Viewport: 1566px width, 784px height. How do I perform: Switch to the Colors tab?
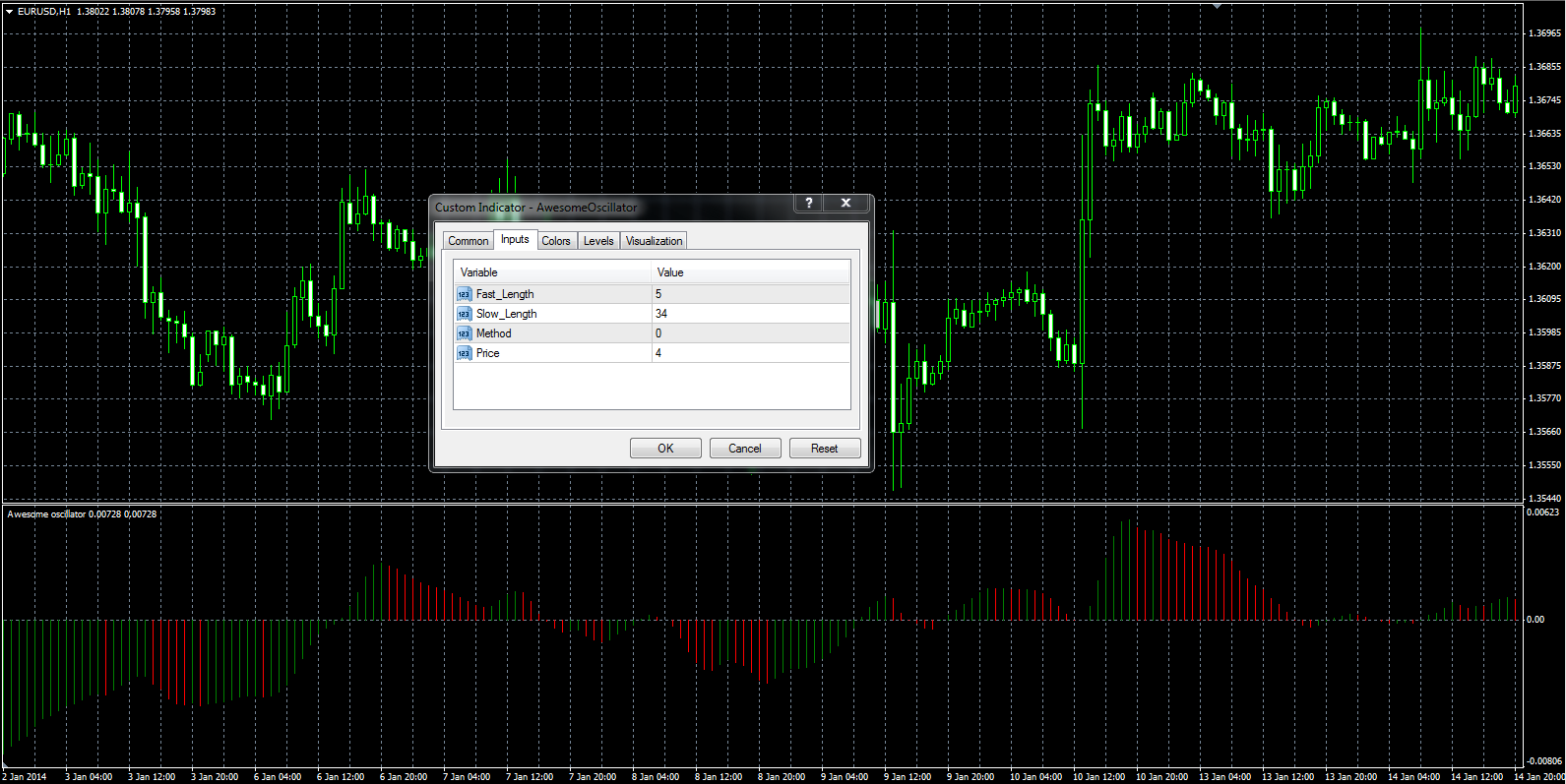click(x=556, y=241)
